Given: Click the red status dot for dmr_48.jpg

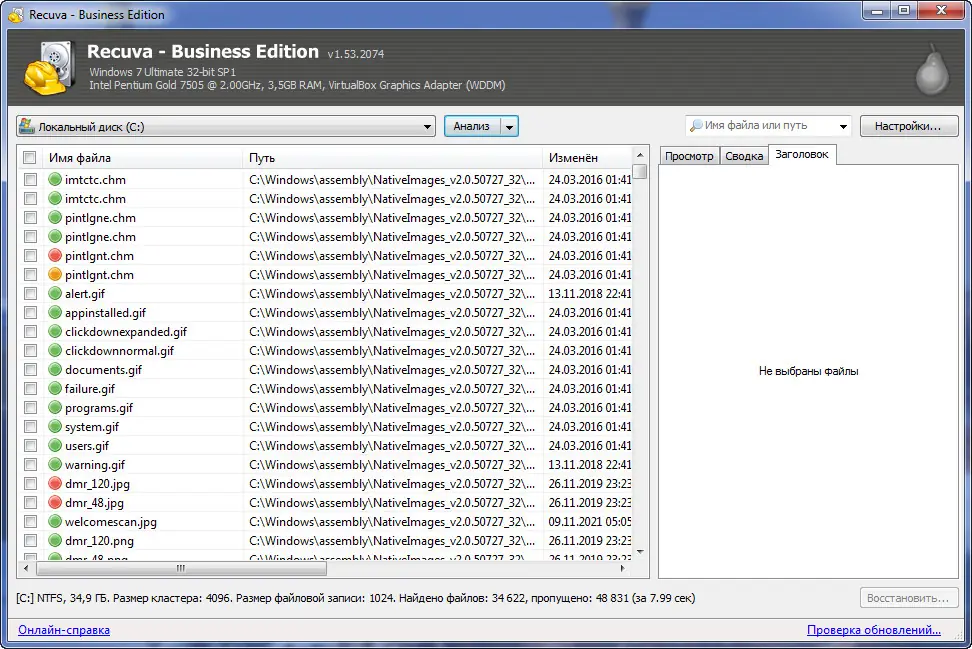Looking at the screenshot, I should click(x=55, y=502).
